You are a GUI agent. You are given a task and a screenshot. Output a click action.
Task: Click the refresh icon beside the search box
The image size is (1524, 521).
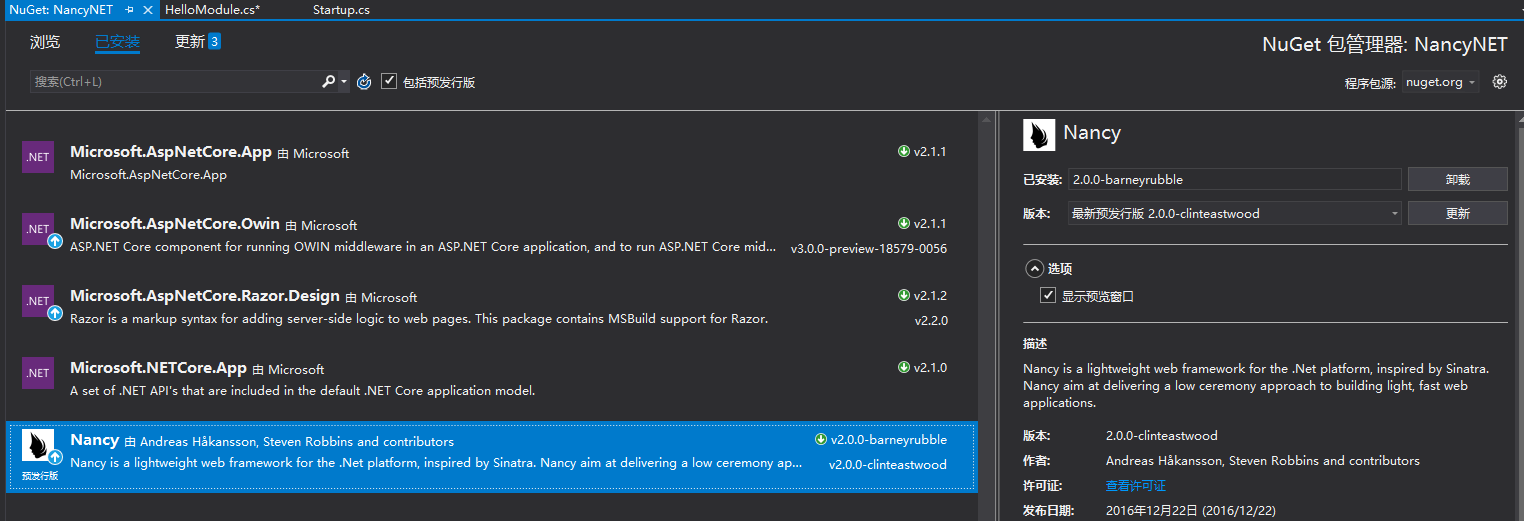[364, 82]
